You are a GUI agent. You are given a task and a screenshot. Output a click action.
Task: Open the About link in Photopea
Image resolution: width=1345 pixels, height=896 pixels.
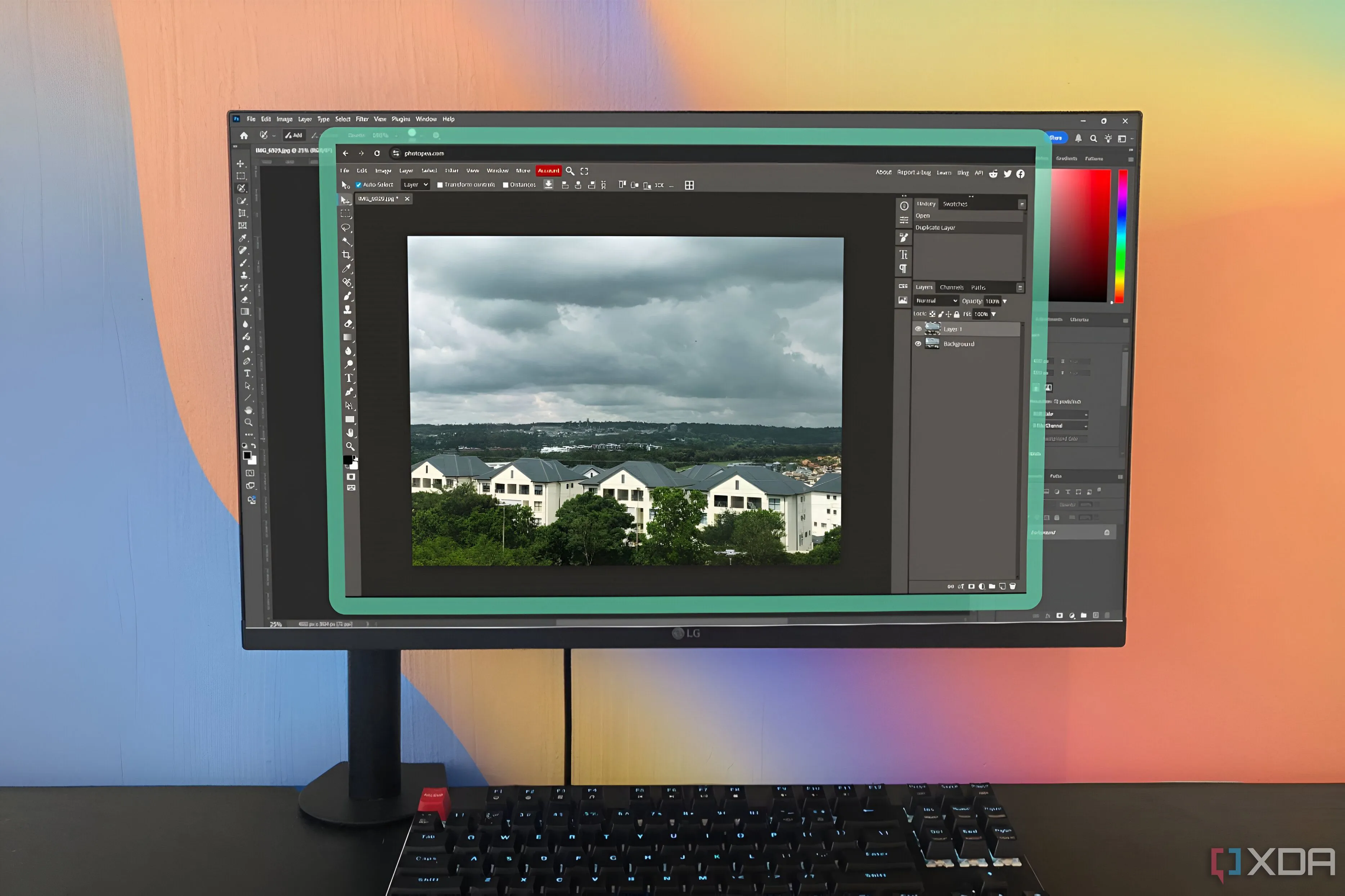click(x=883, y=172)
